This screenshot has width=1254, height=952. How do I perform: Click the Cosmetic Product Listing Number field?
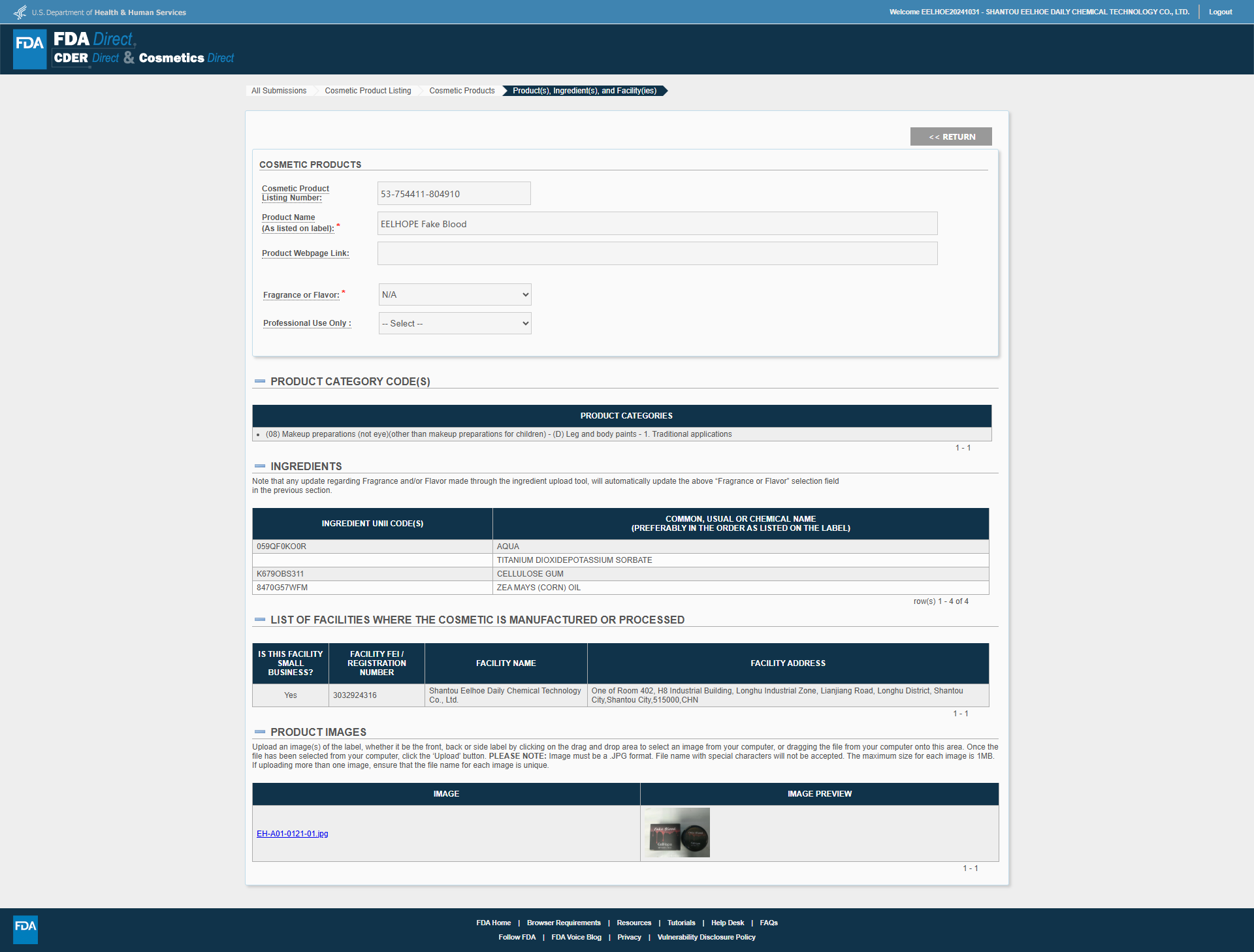(454, 193)
